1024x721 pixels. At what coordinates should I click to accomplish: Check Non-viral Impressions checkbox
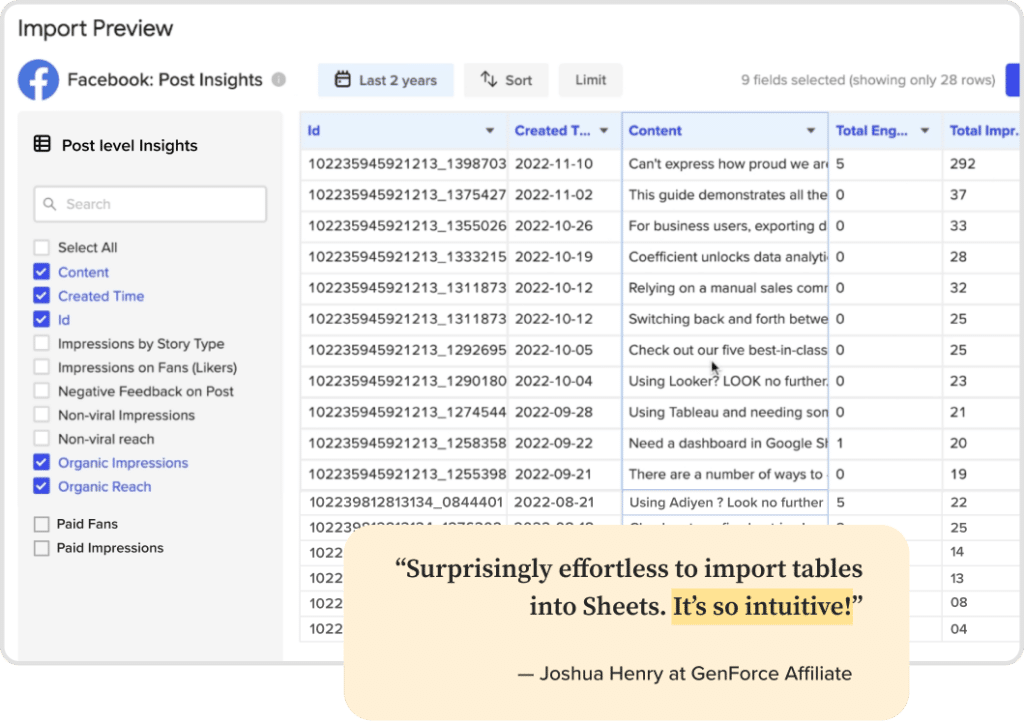pos(41,415)
